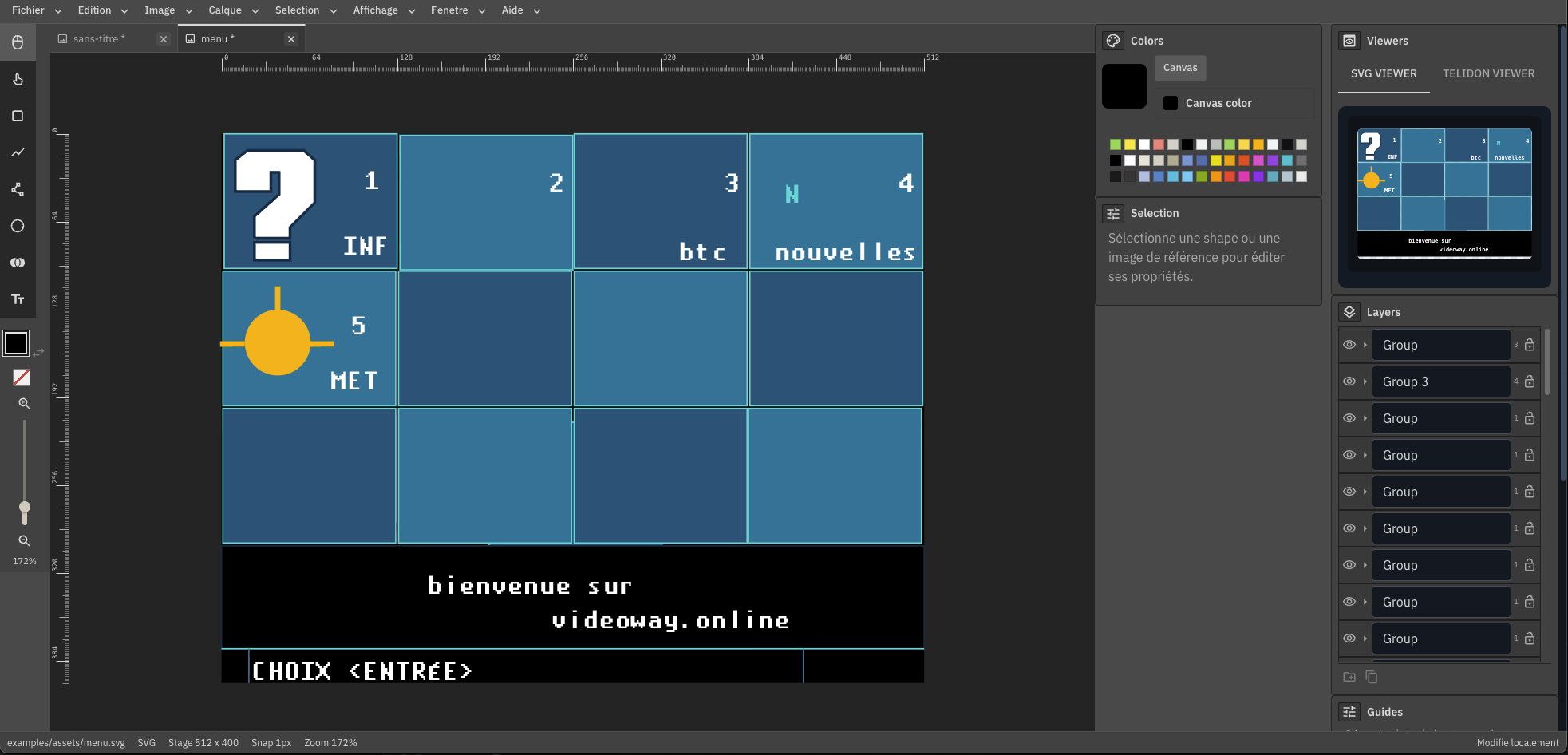Open the Fichier menu
Viewport: 1568px width, 755px height.
[x=36, y=10]
